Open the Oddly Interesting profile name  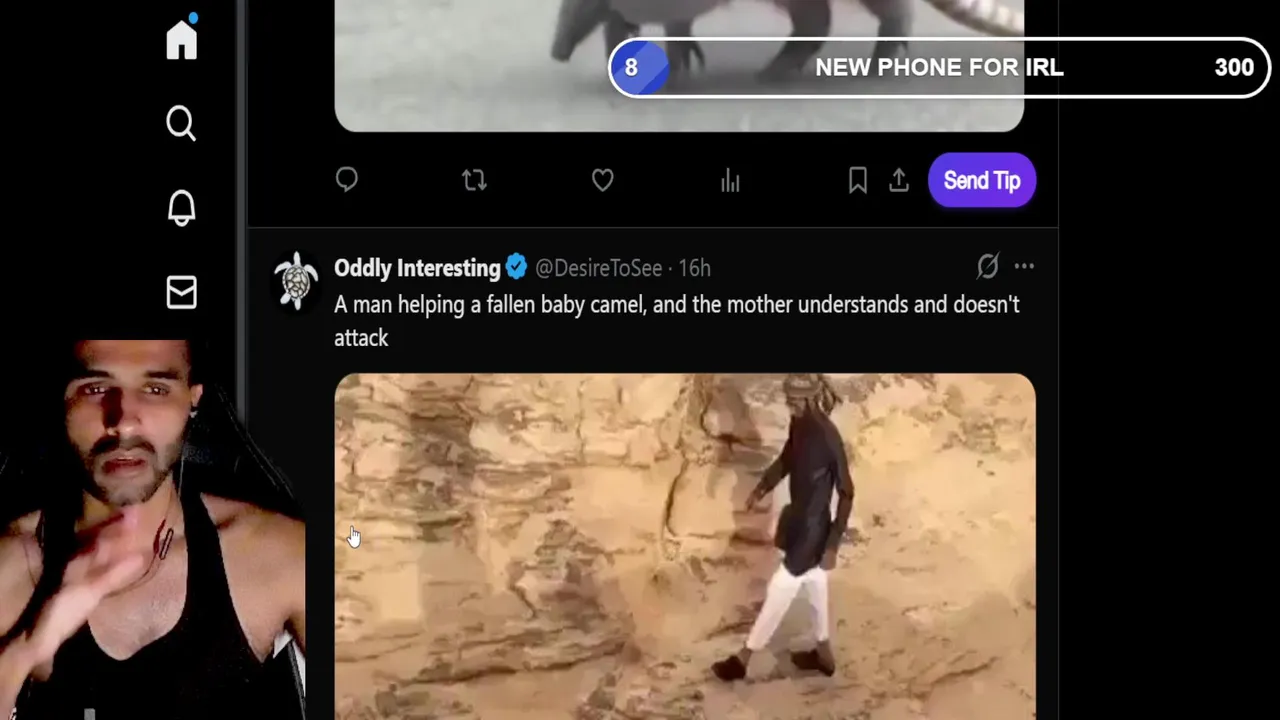417,268
